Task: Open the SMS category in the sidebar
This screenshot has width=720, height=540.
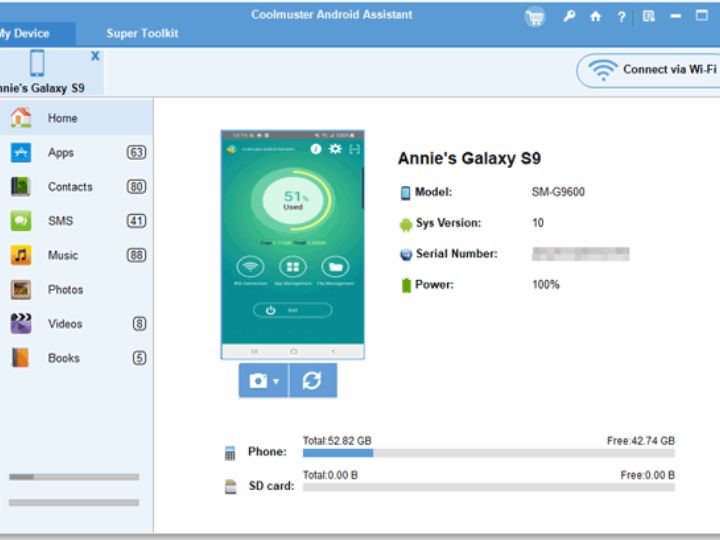Action: coord(76,221)
